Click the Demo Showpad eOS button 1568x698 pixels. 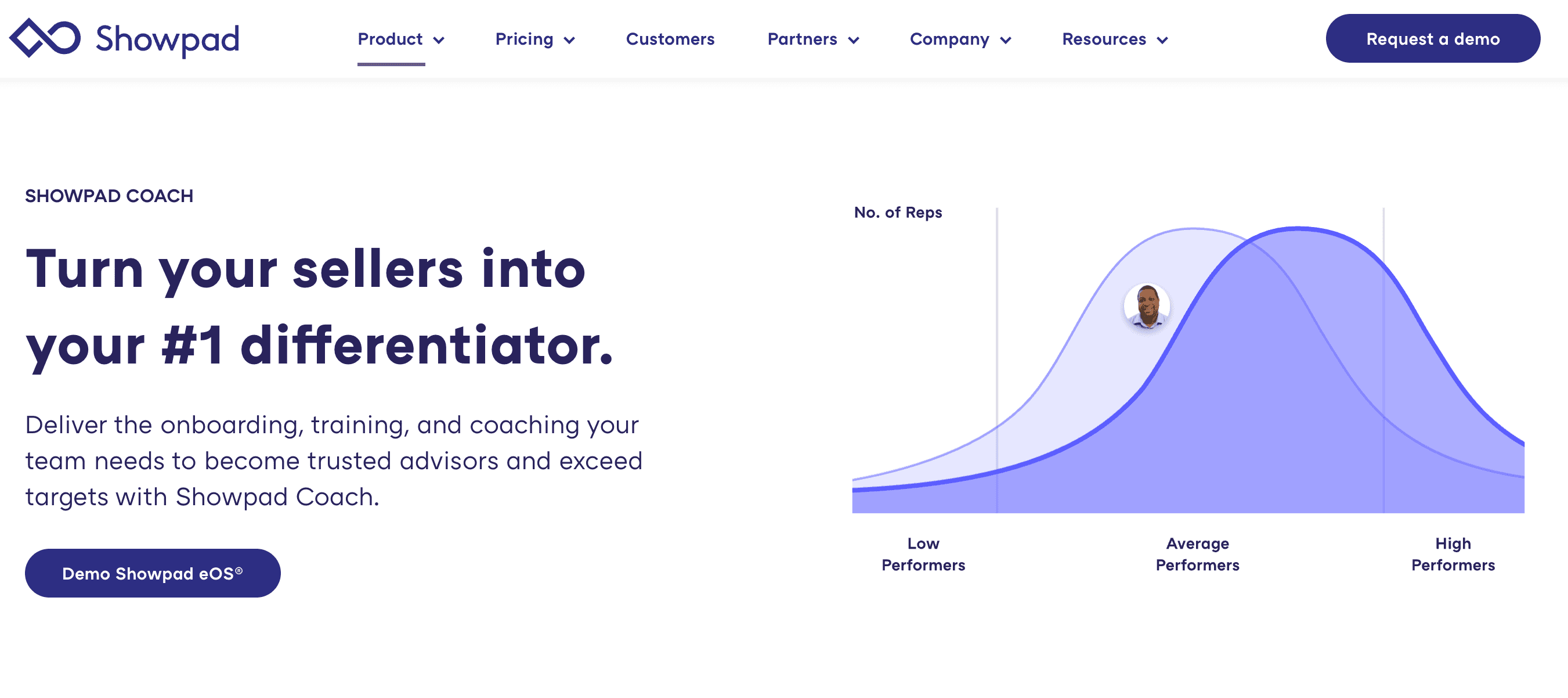tap(153, 573)
